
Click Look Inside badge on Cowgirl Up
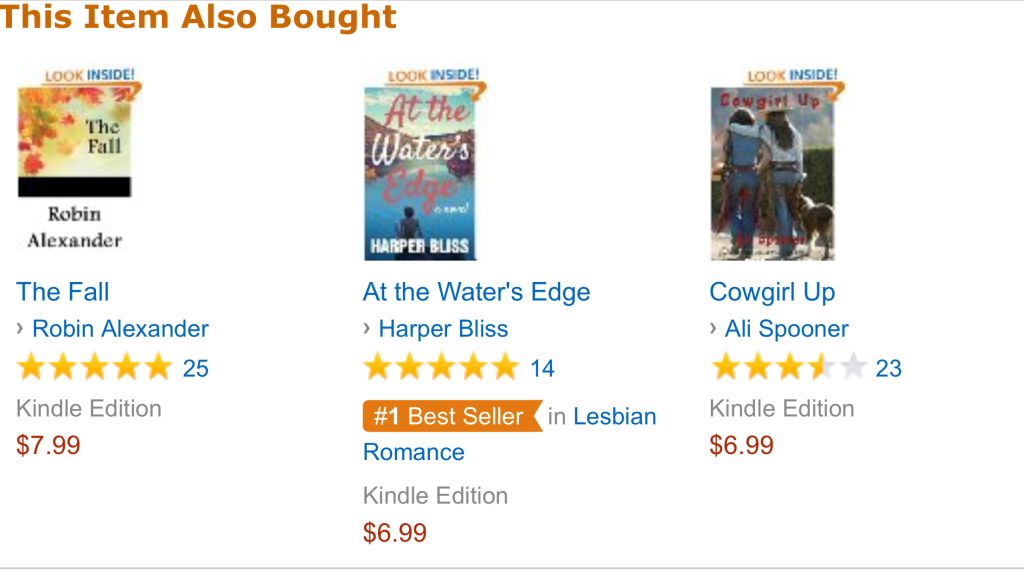point(792,76)
